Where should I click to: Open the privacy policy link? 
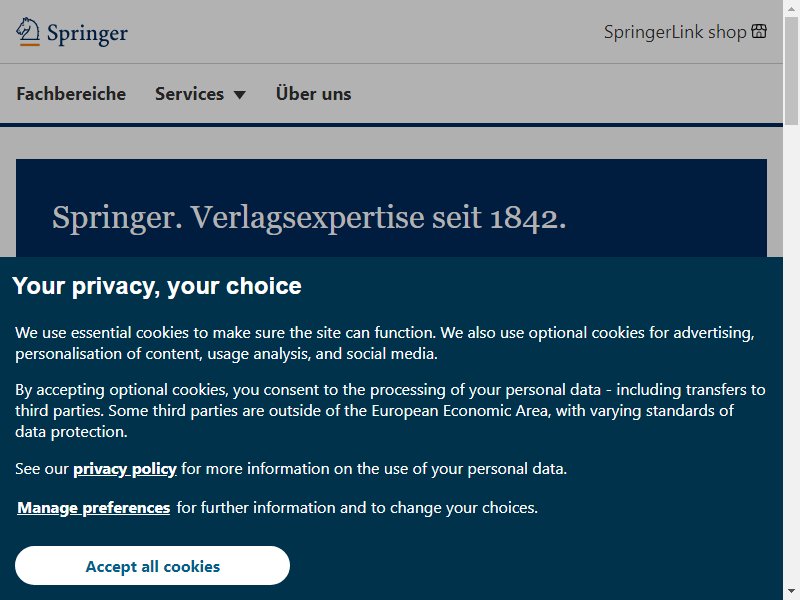pos(125,469)
